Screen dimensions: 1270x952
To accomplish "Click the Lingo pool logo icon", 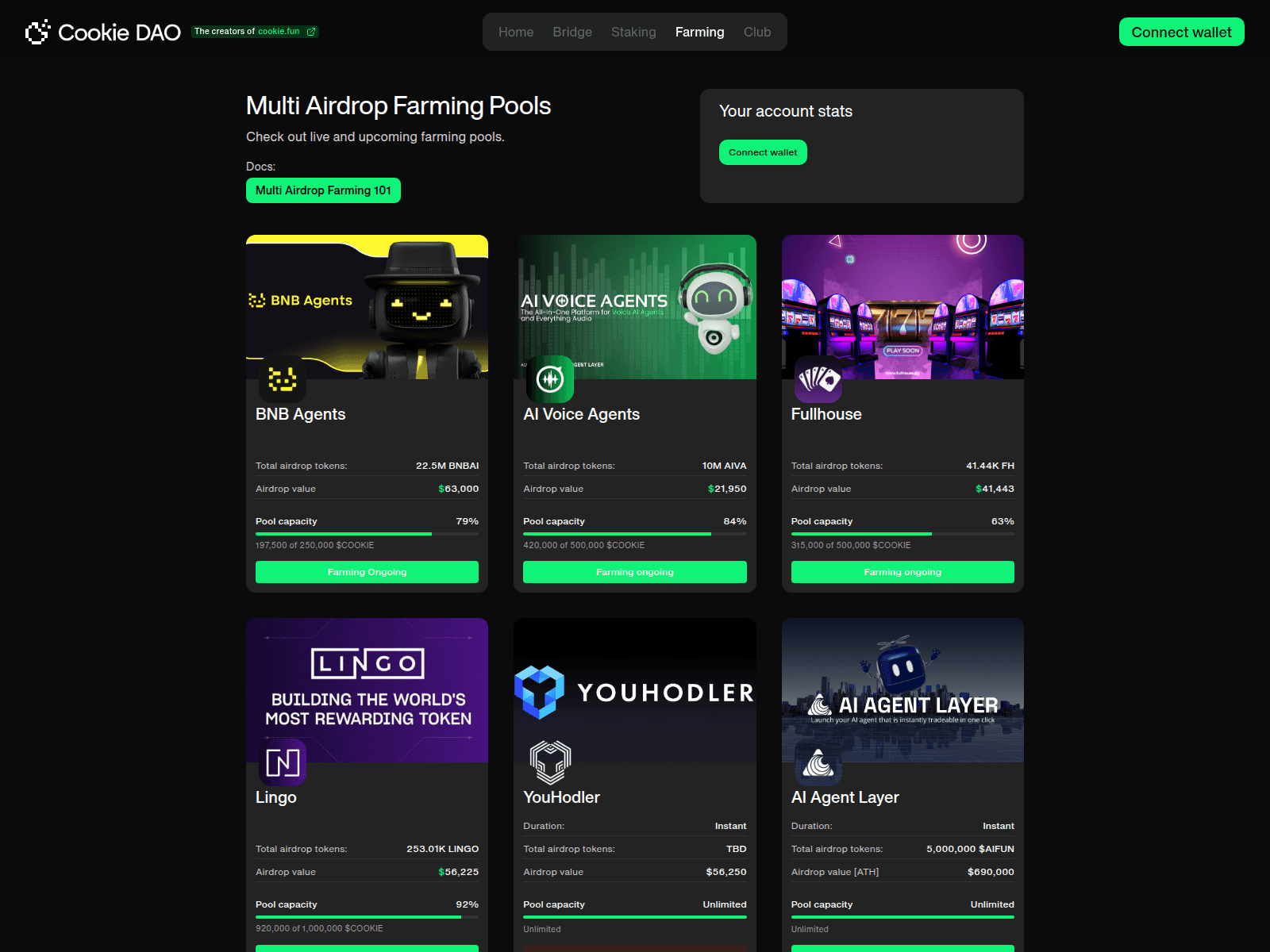I will coord(281,763).
